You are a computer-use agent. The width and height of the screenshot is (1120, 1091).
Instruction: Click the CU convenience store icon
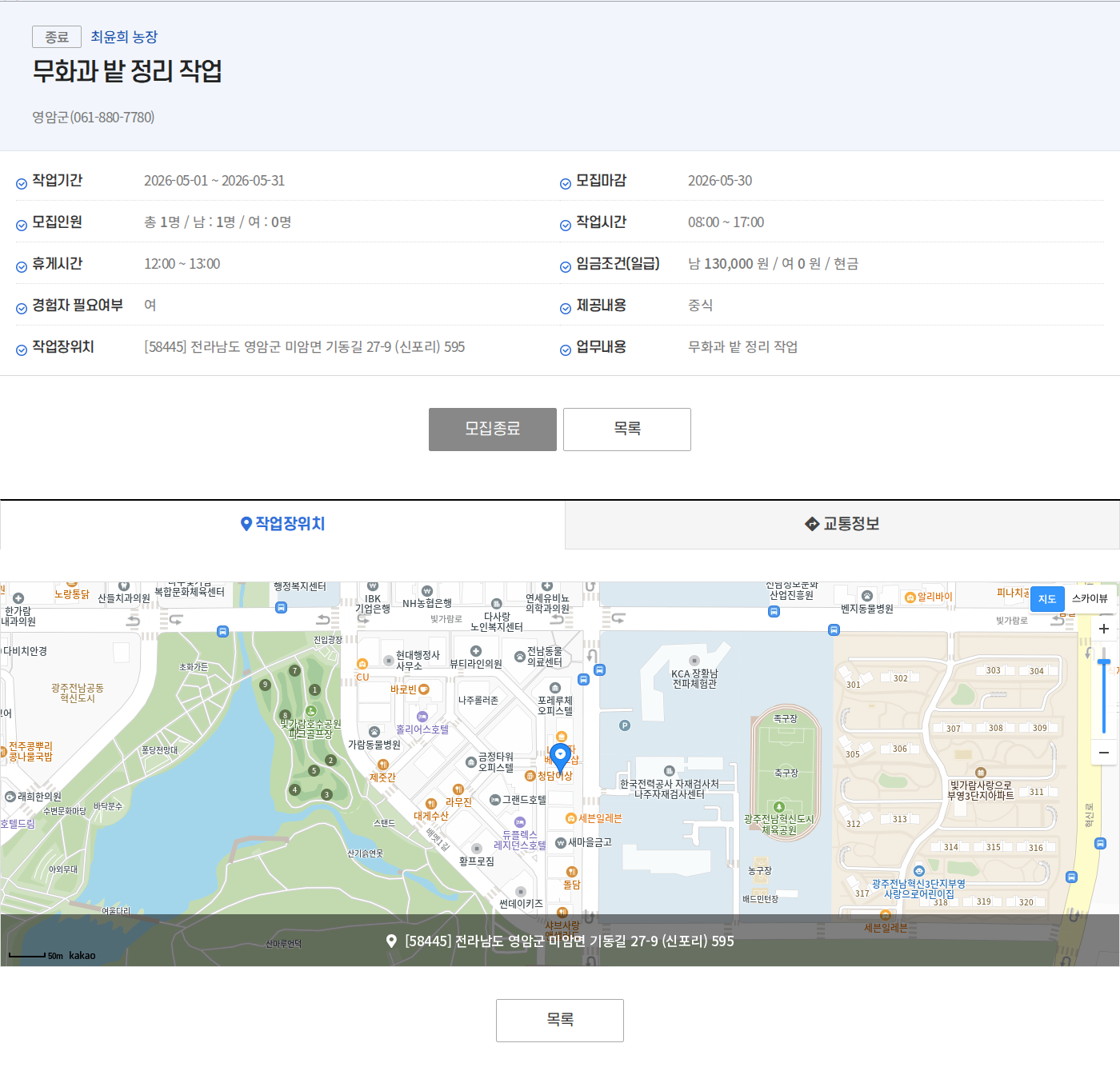tap(362, 664)
